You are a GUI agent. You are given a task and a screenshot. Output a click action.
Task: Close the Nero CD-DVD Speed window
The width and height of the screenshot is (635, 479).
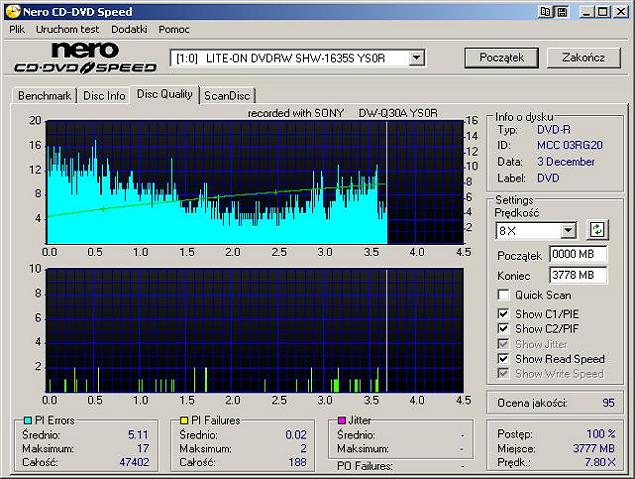click(x=621, y=12)
